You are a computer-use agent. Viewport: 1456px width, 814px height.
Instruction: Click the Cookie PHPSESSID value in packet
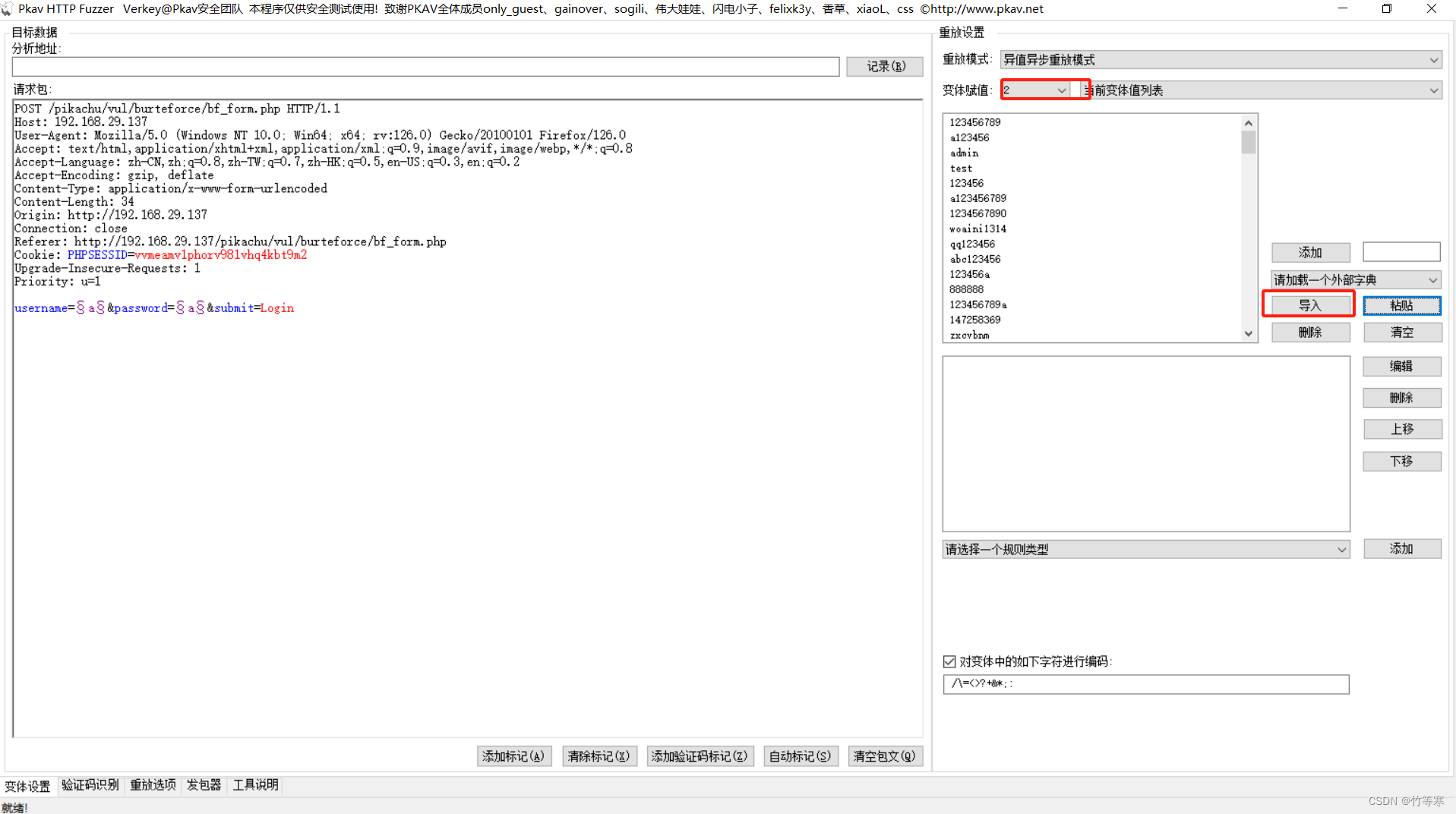pyautogui.click(x=220, y=255)
